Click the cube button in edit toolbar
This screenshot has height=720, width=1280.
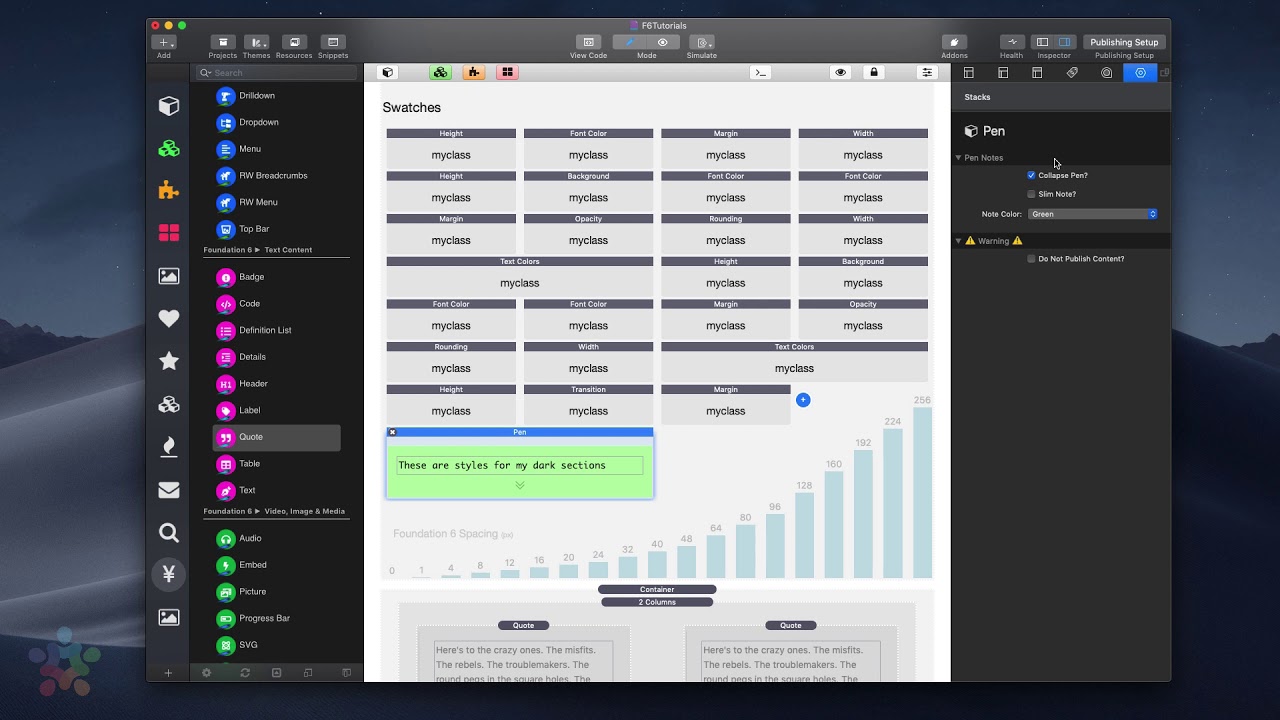[388, 72]
